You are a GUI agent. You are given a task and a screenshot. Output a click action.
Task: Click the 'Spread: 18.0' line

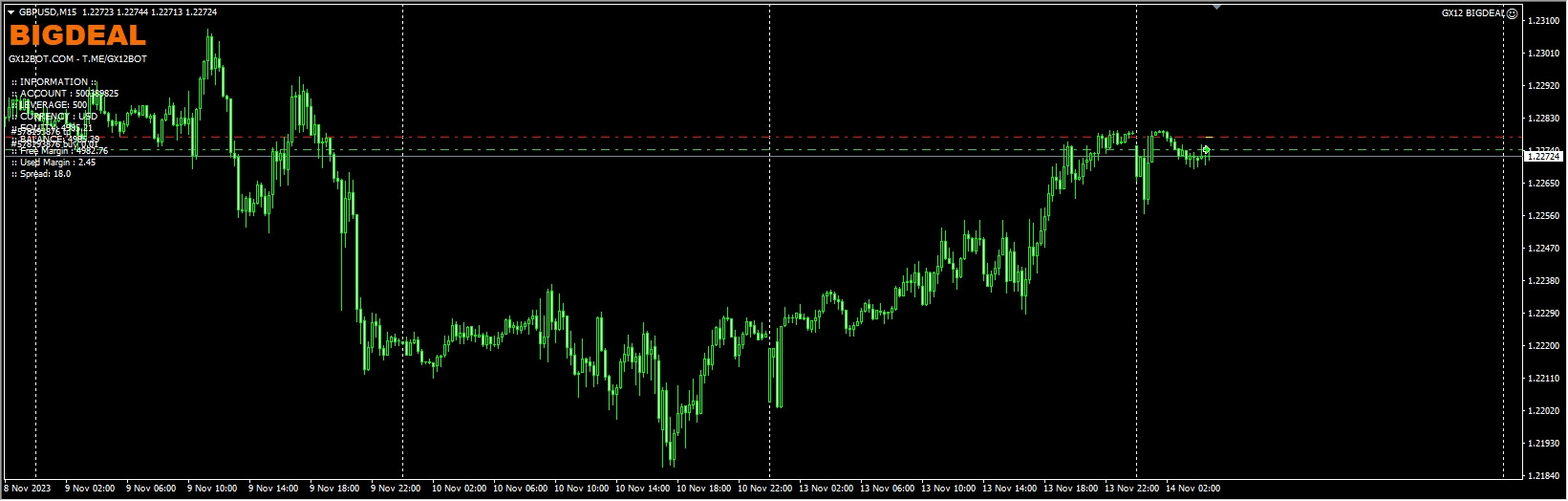[x=41, y=174]
